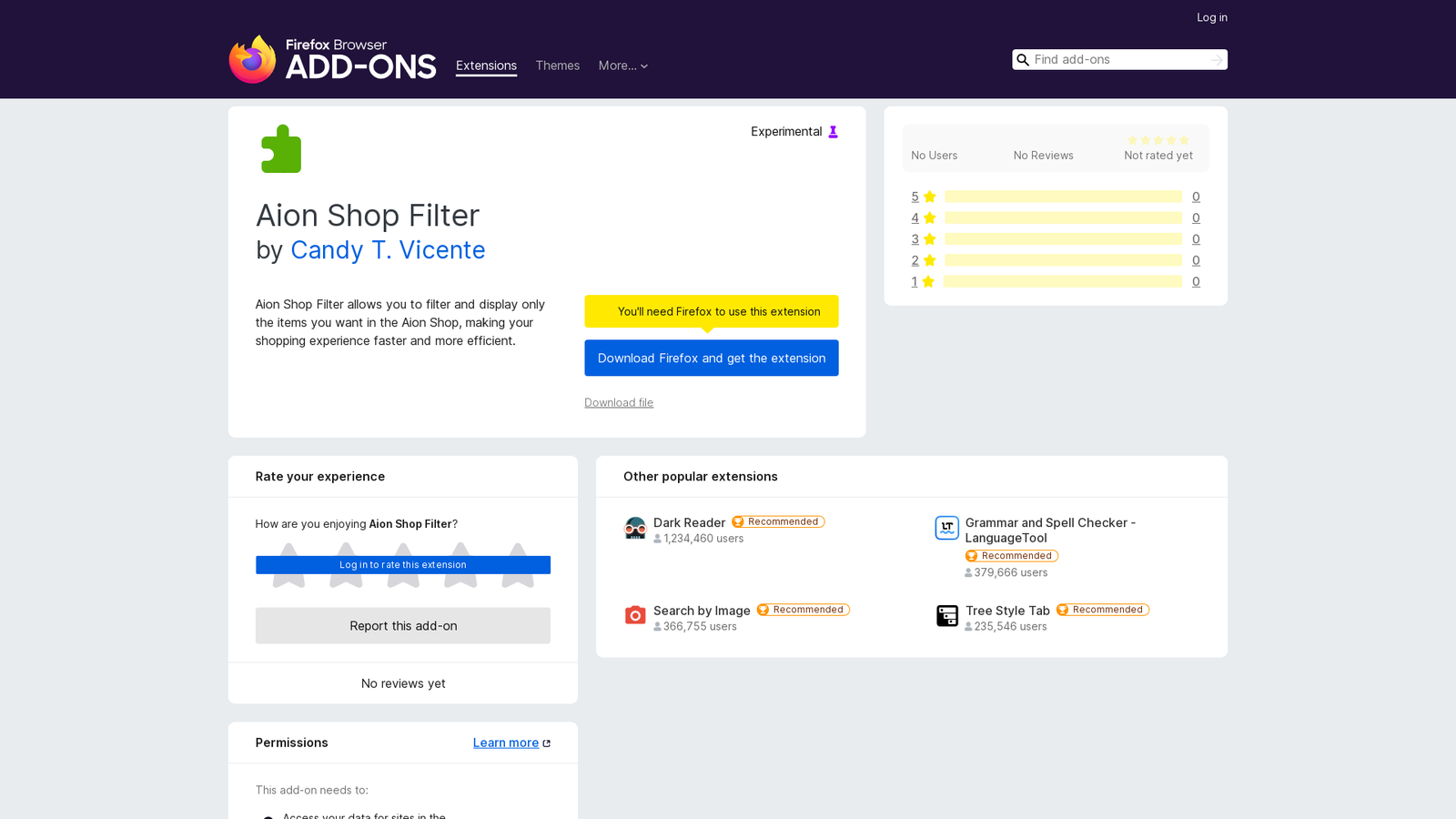Open author Candy T. Vicente's profile
This screenshot has width=1456, height=819.
388,249
